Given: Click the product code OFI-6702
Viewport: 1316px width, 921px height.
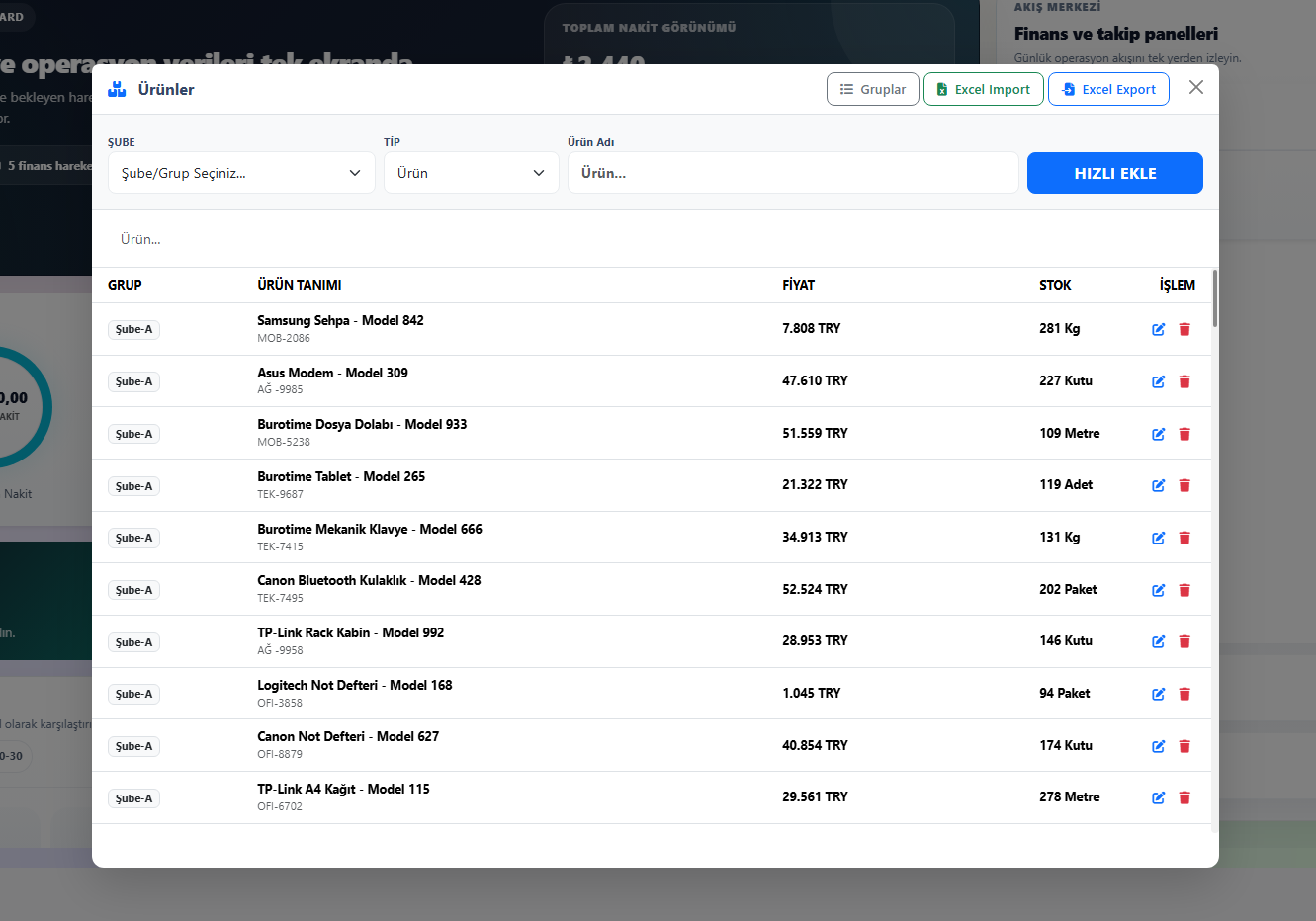Looking at the screenshot, I should (280, 806).
